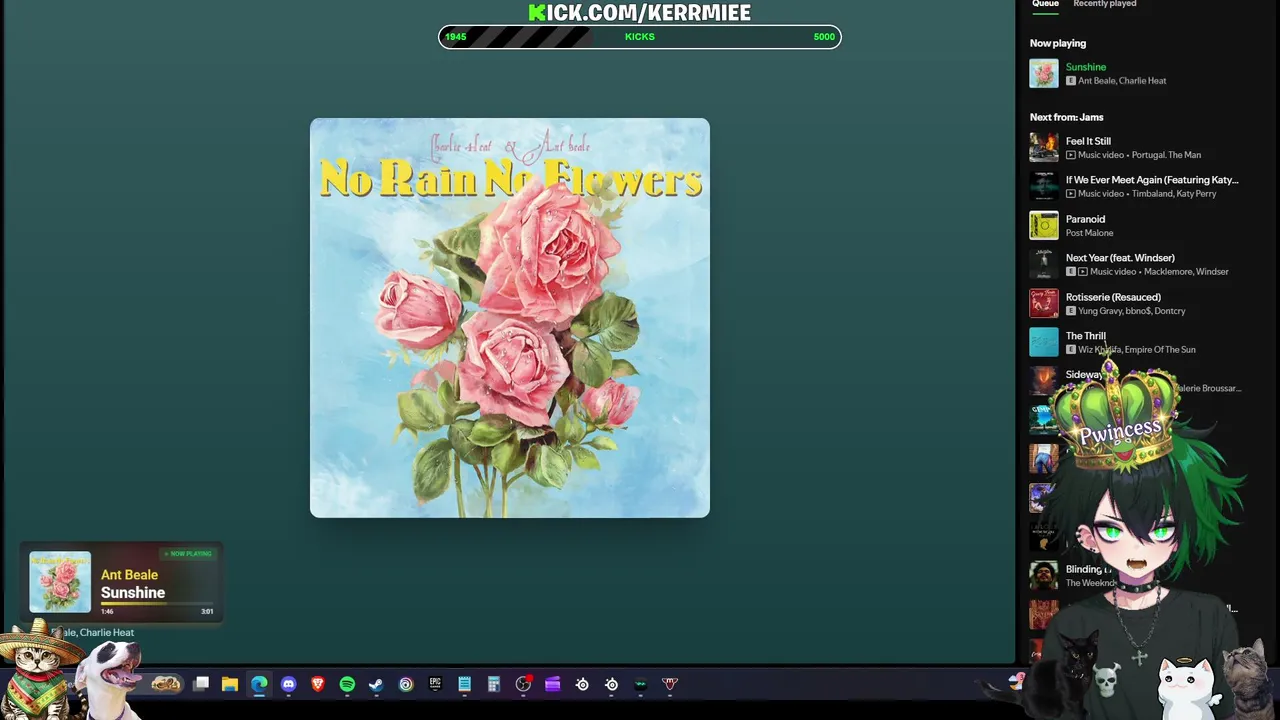Image resolution: width=1280 pixels, height=720 pixels.
Task: Open artist link Post Malone
Action: pyautogui.click(x=1089, y=233)
